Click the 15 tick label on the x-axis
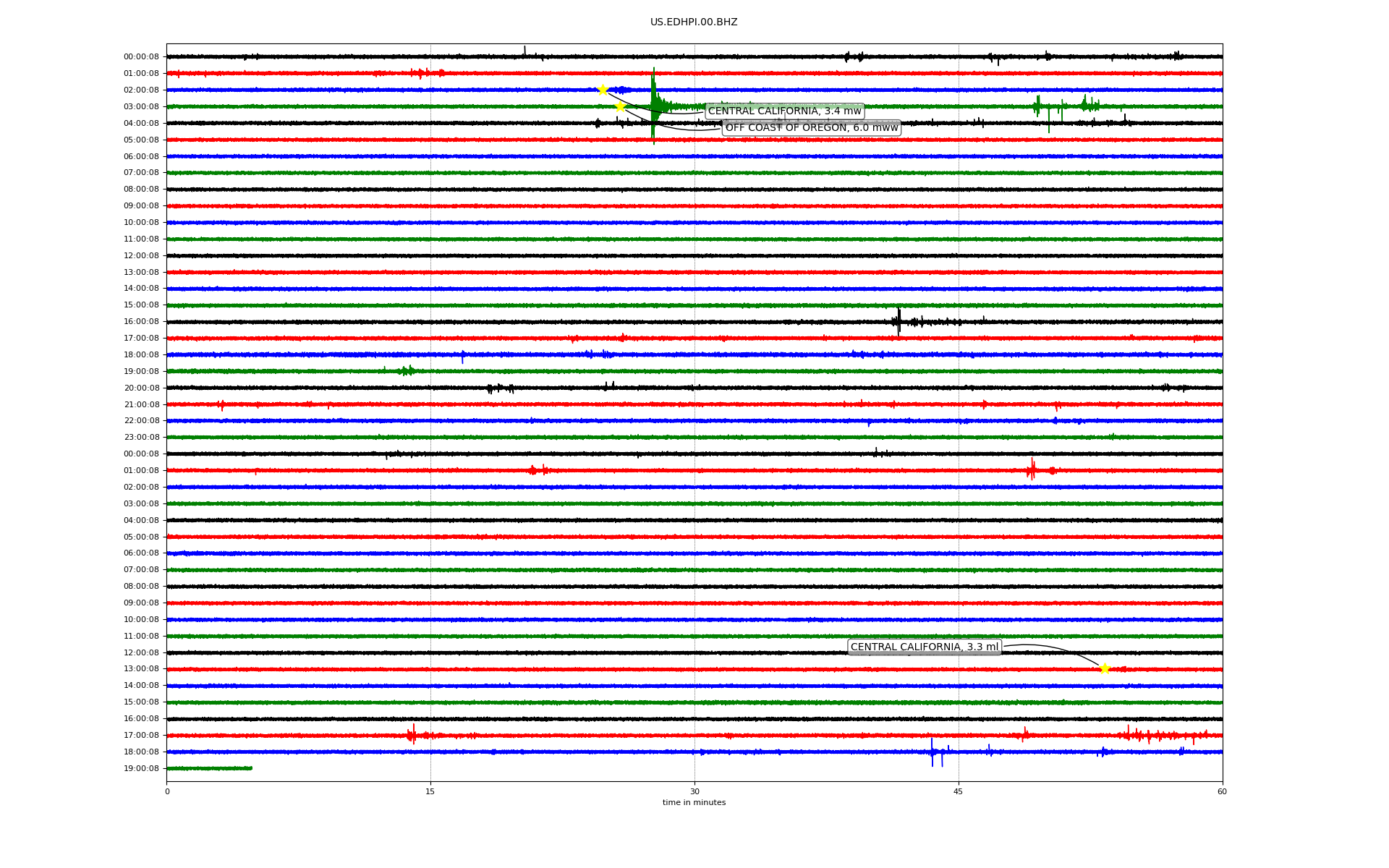 [430, 791]
